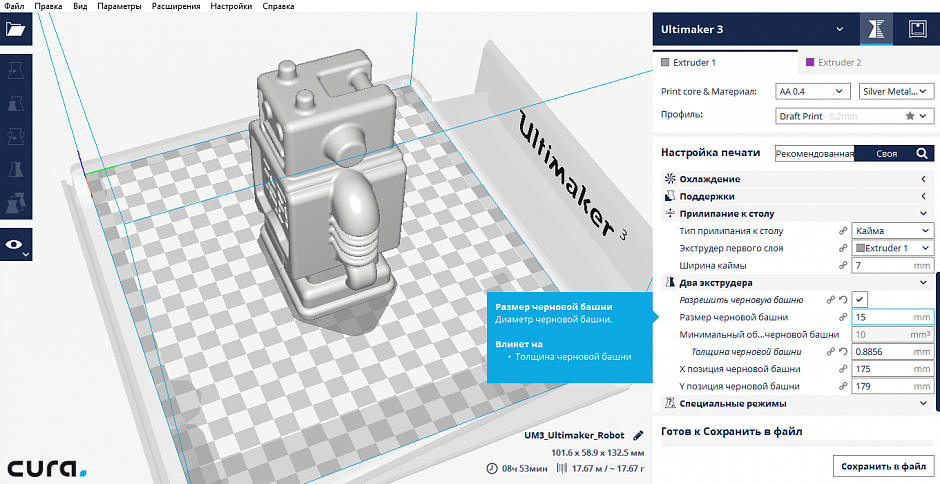Expand the Охлаждение section chevron
This screenshot has width=940, height=484.
point(924,179)
